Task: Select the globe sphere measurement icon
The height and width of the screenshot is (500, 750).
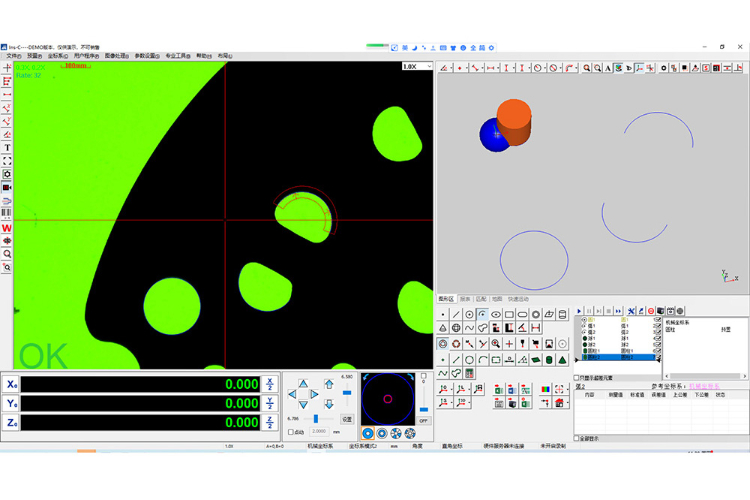Action: 456,328
